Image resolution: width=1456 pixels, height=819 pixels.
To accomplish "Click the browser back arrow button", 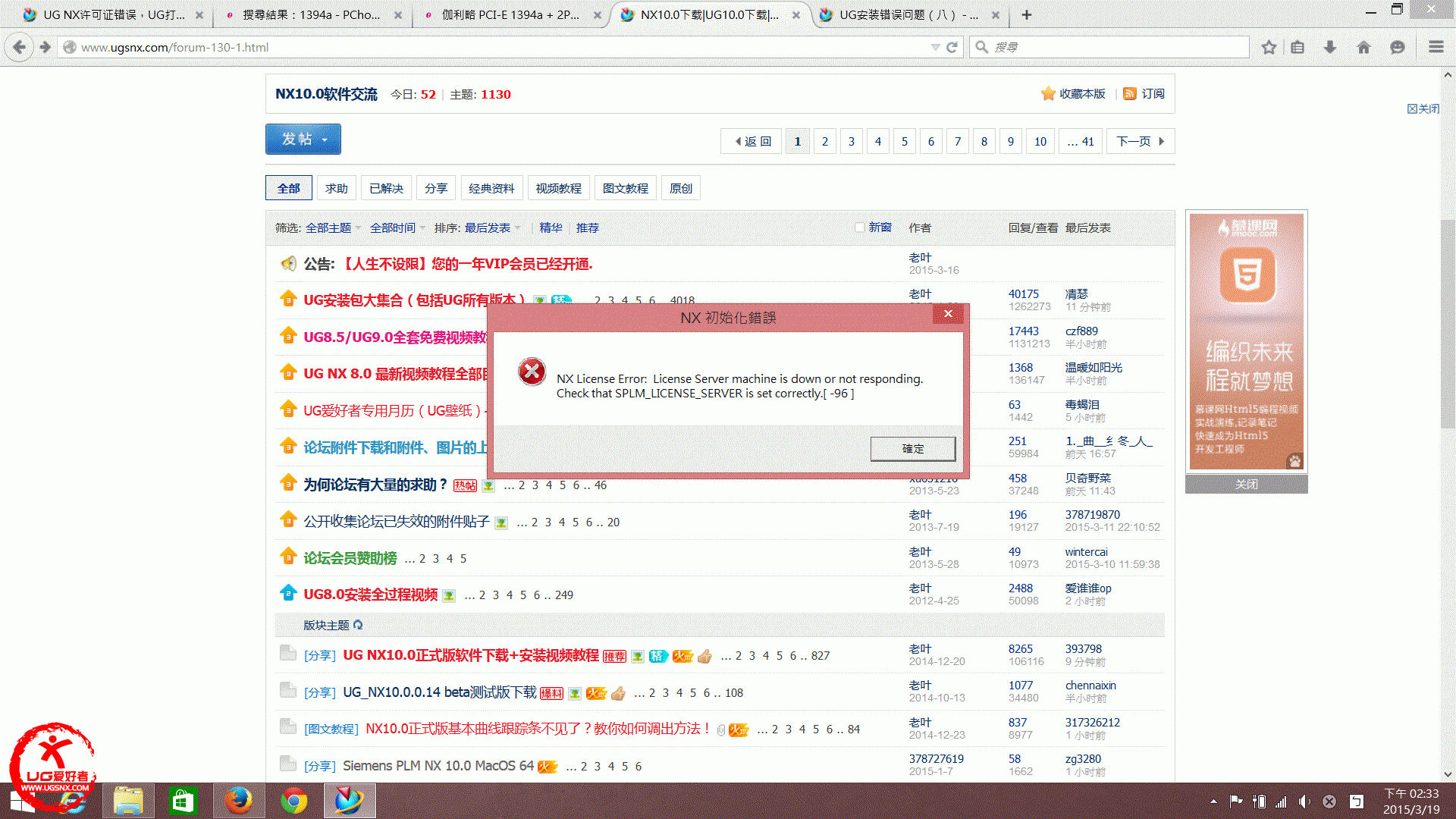I will [x=20, y=47].
